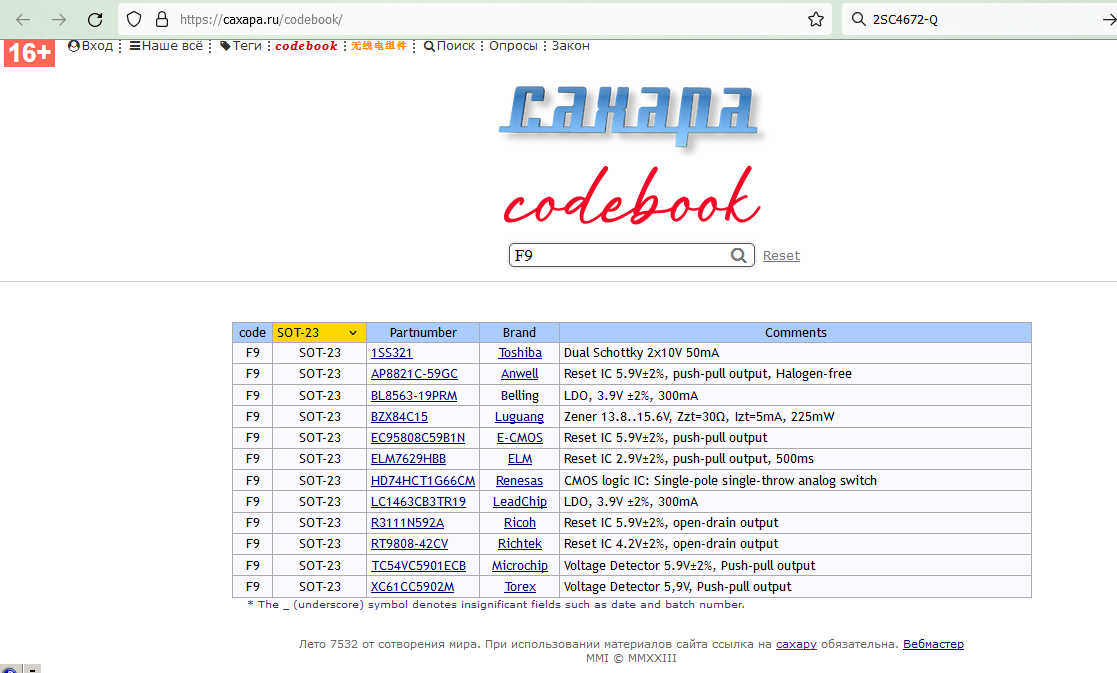Click the Вебмастер footer link
This screenshot has height=673, width=1117.
point(933,644)
